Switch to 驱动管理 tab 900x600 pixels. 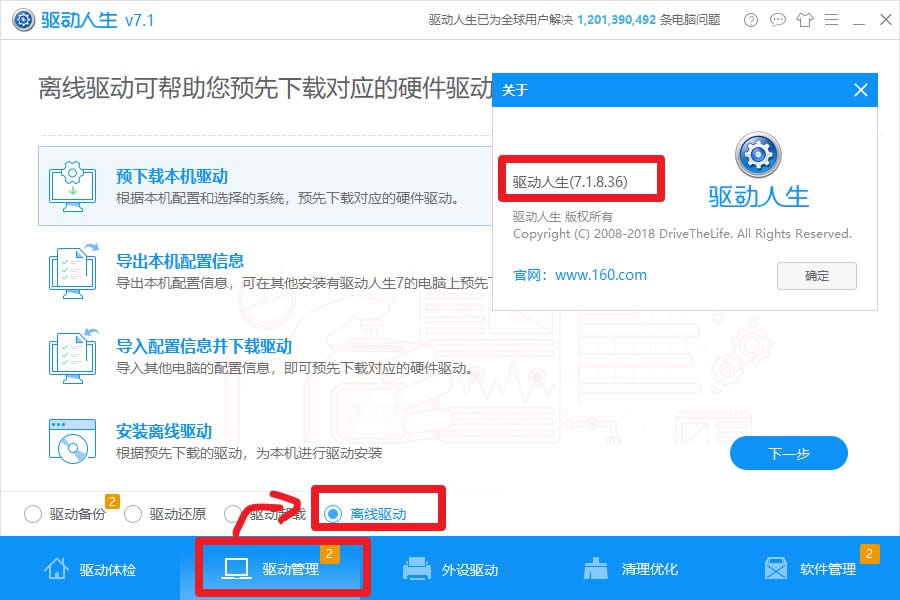point(270,568)
